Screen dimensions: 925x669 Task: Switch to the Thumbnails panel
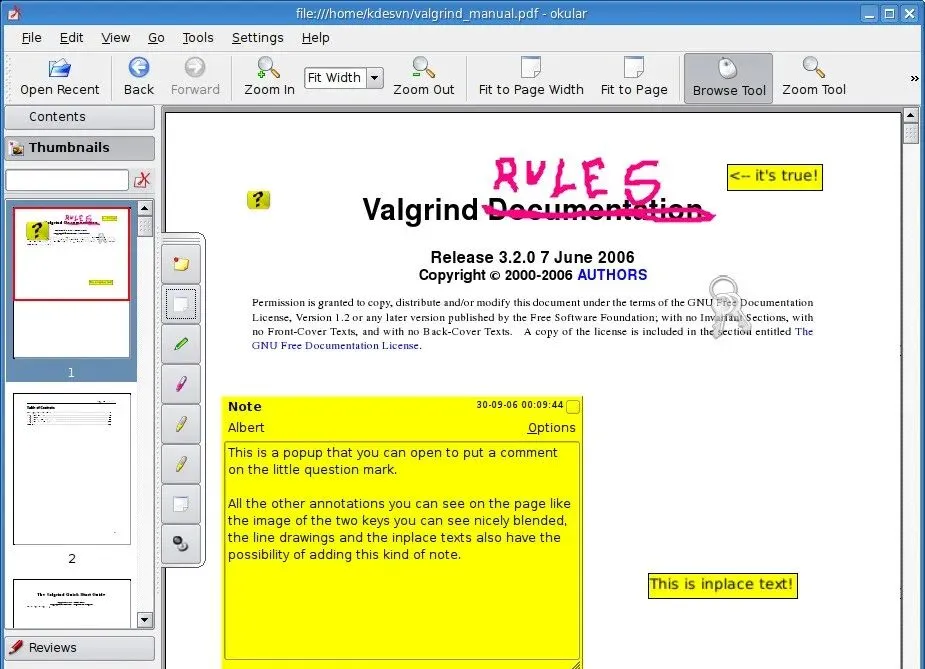point(80,147)
